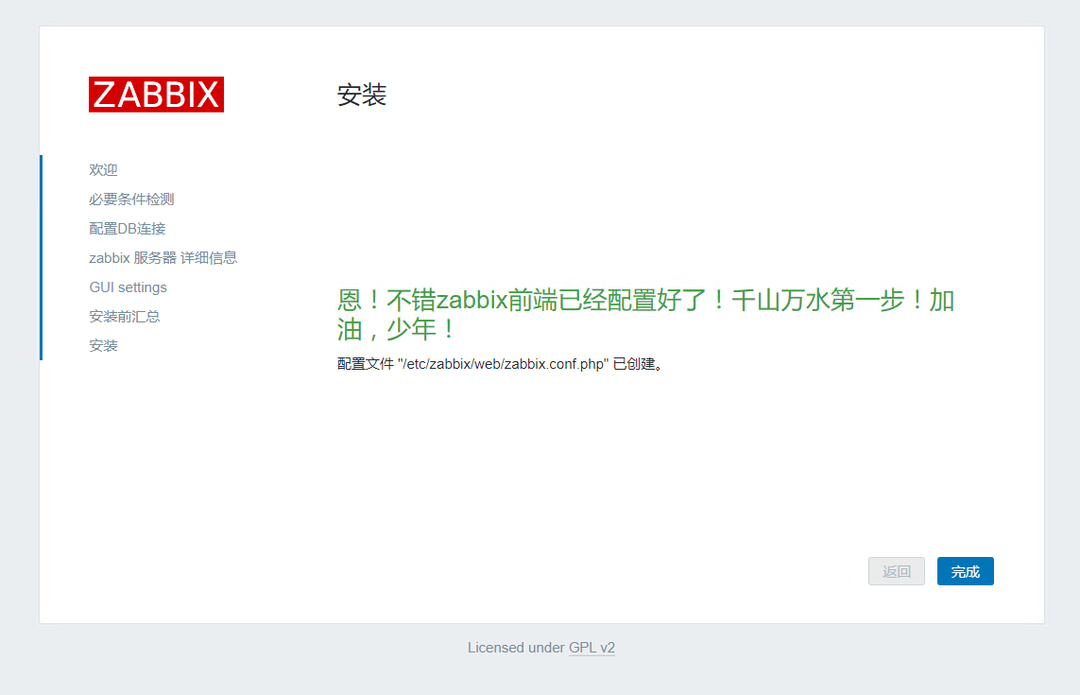Image resolution: width=1080 pixels, height=695 pixels.
Task: Select the 安装 step in sidebar
Action: click(103, 346)
